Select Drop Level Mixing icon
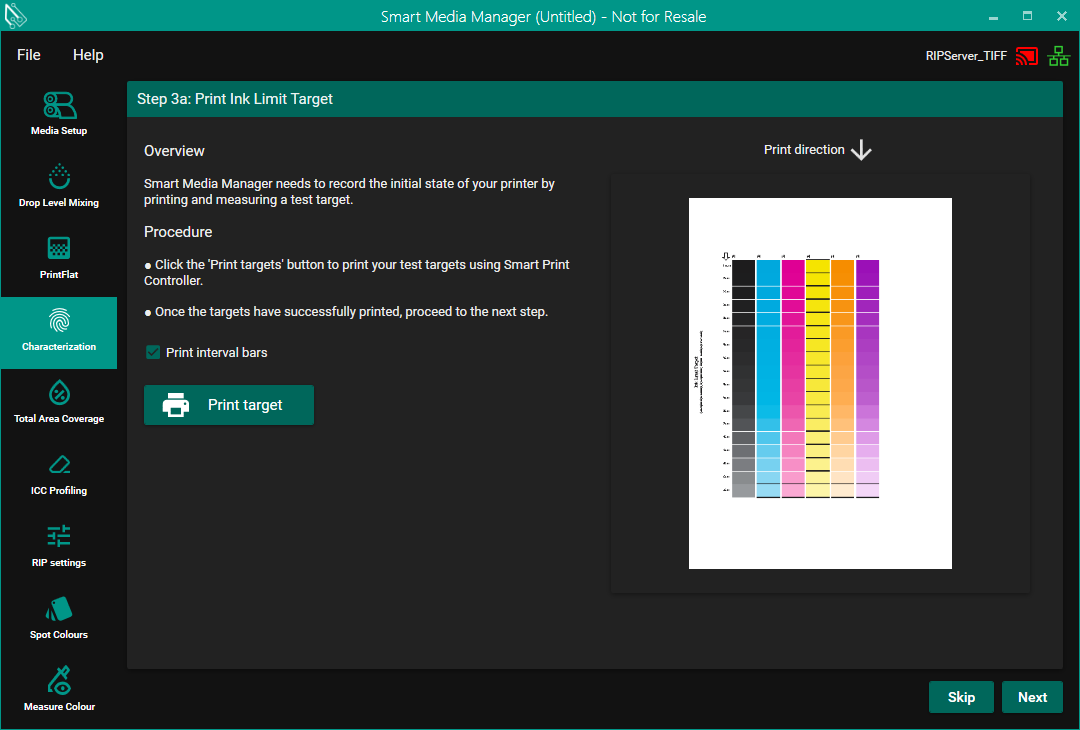The image size is (1080, 730). point(59,177)
